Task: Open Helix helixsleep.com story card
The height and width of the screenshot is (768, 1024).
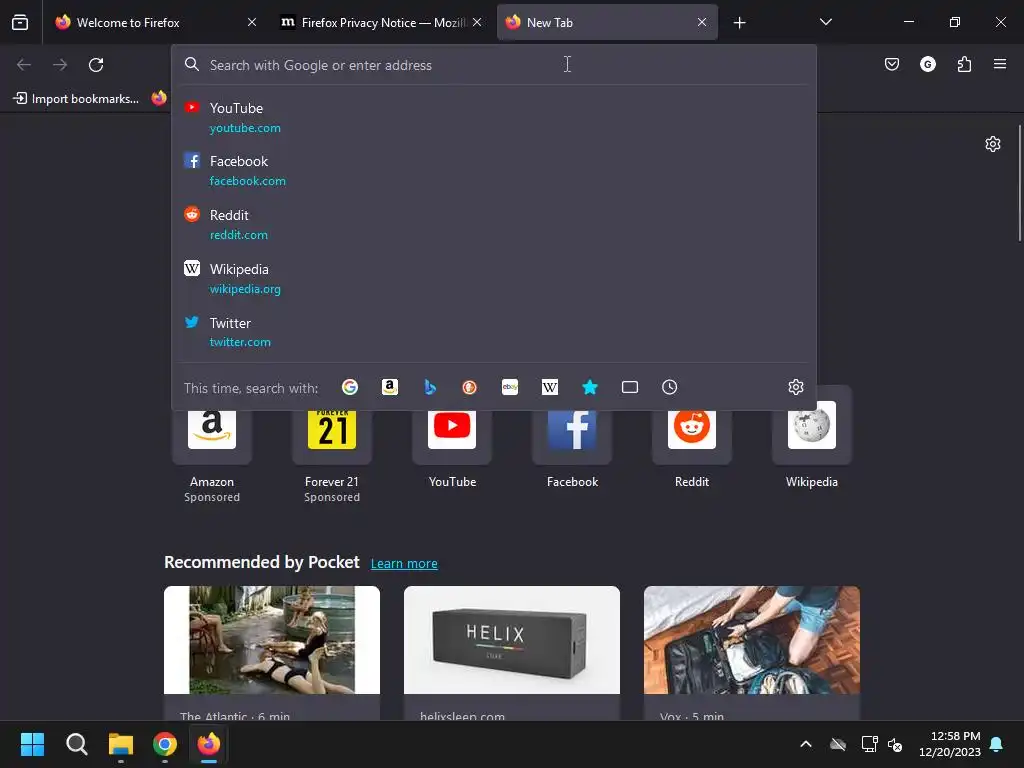Action: (x=512, y=653)
